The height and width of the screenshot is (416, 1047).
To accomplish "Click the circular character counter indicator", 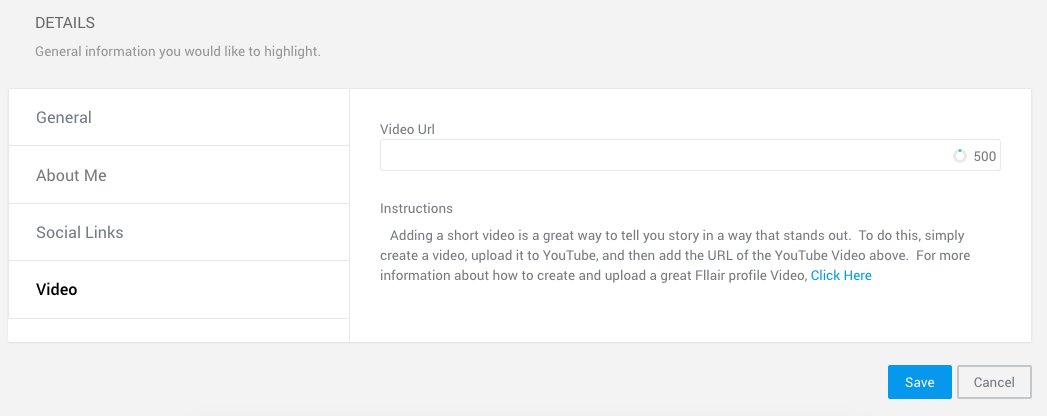I will [x=960, y=156].
